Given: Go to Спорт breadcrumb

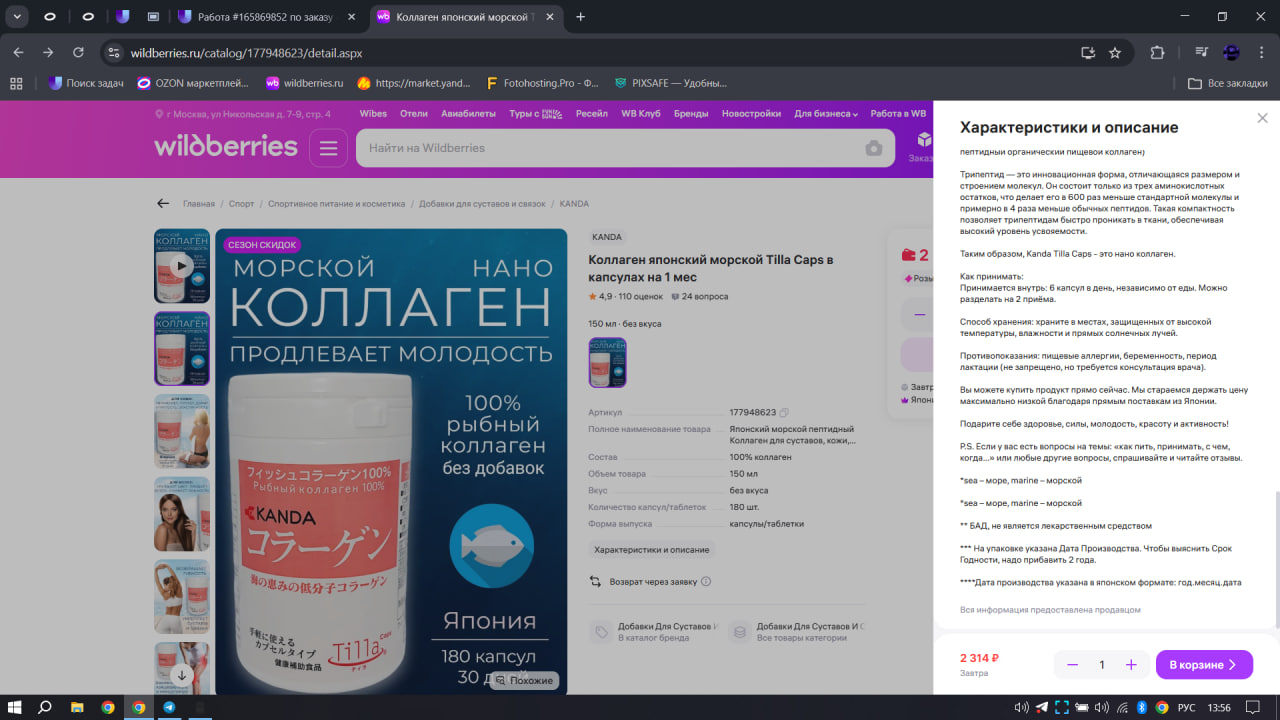Looking at the screenshot, I should pyautogui.click(x=241, y=204).
